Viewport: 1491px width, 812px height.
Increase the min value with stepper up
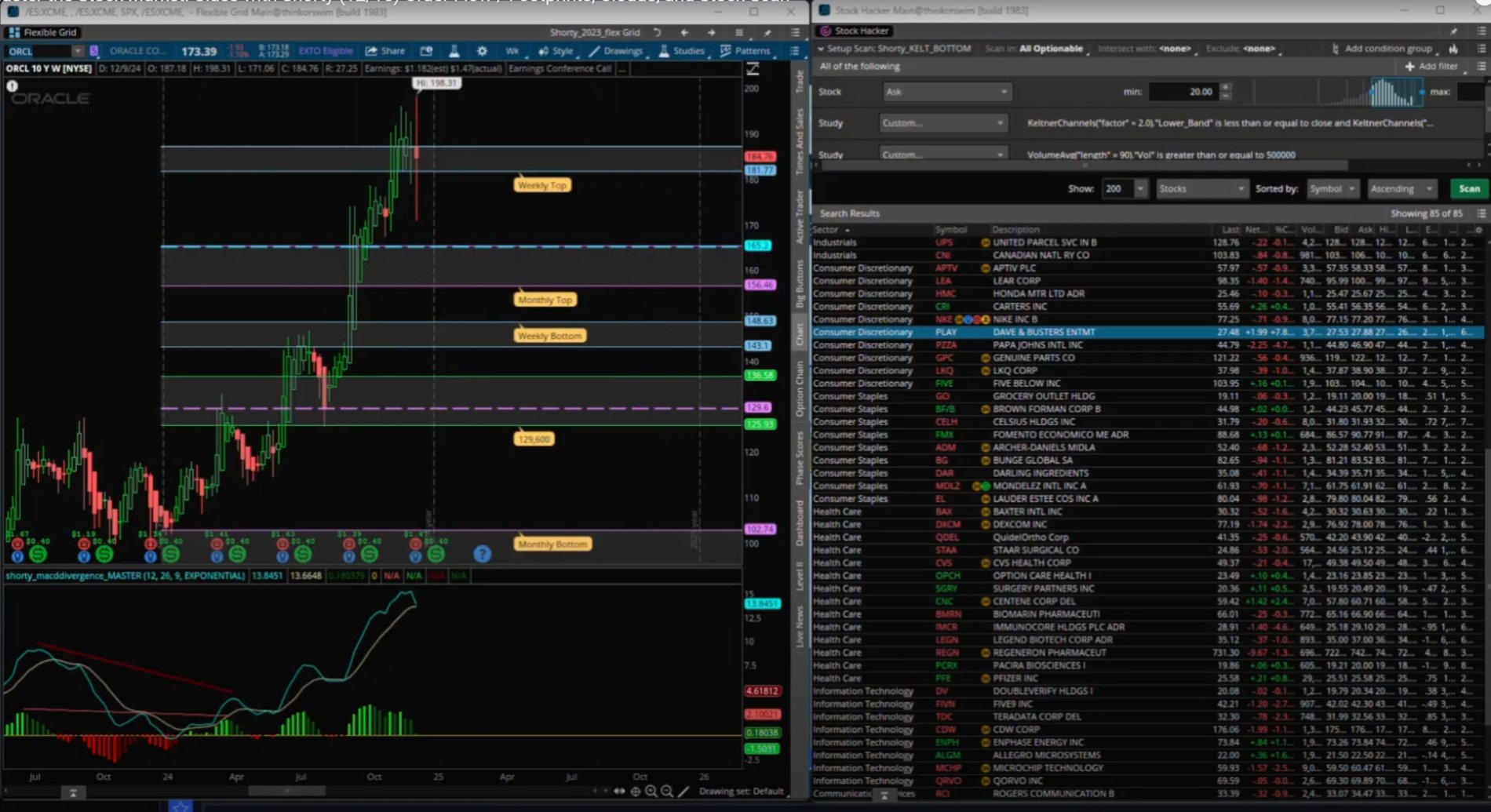coord(1226,87)
